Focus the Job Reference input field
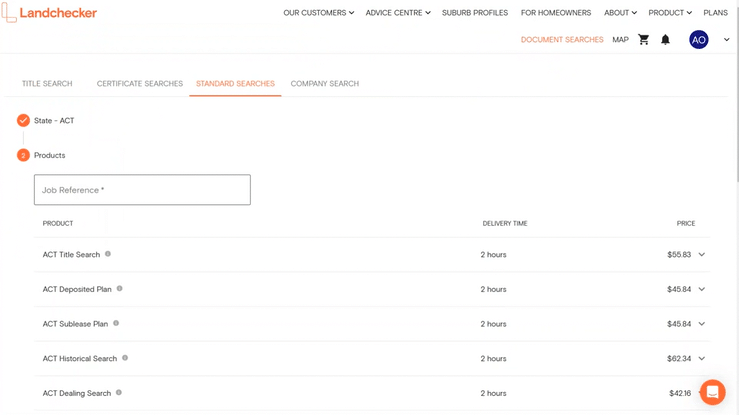The image size is (739, 415). (x=142, y=190)
